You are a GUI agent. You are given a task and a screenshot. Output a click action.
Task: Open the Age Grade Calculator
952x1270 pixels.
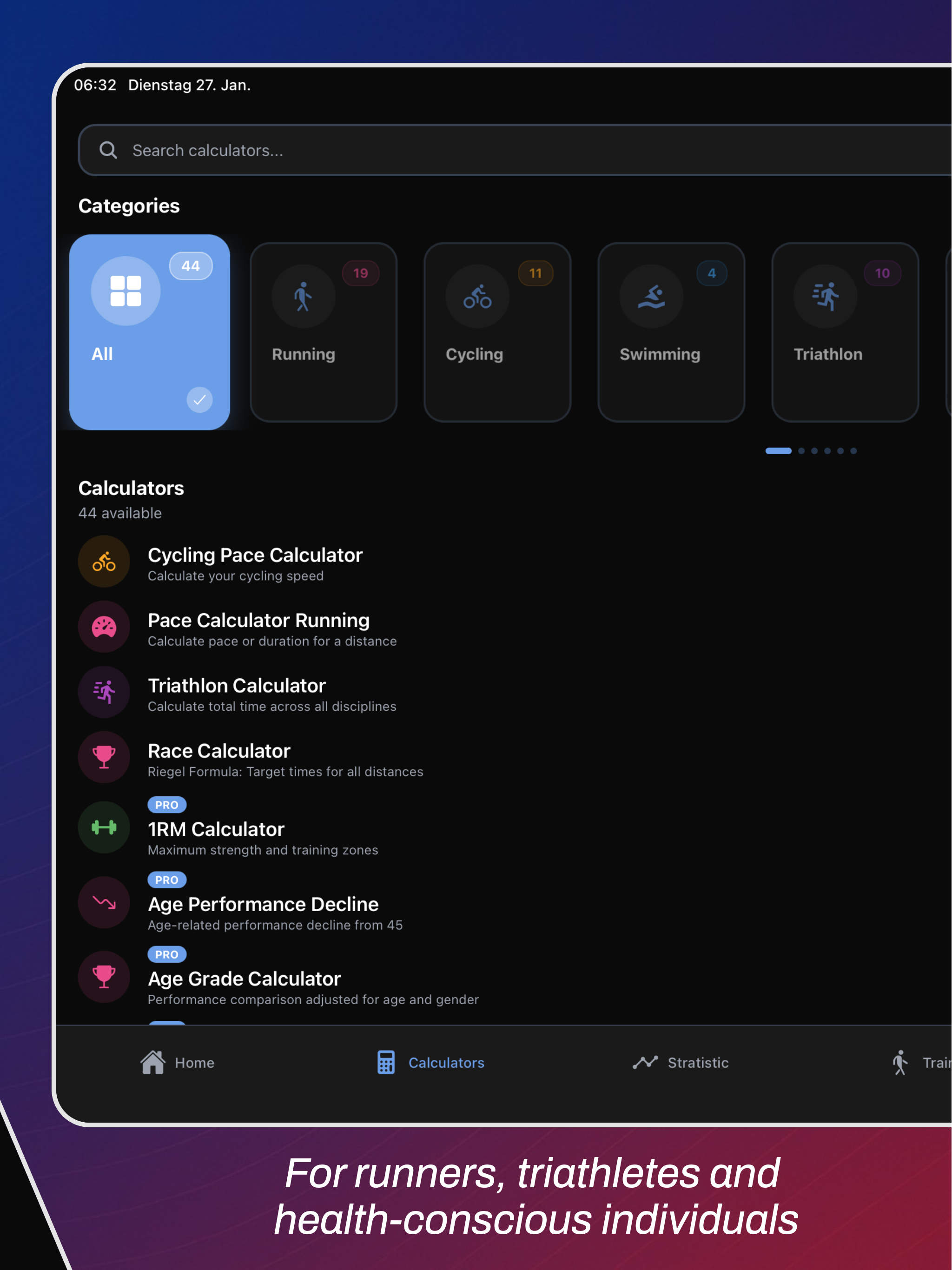515,977
